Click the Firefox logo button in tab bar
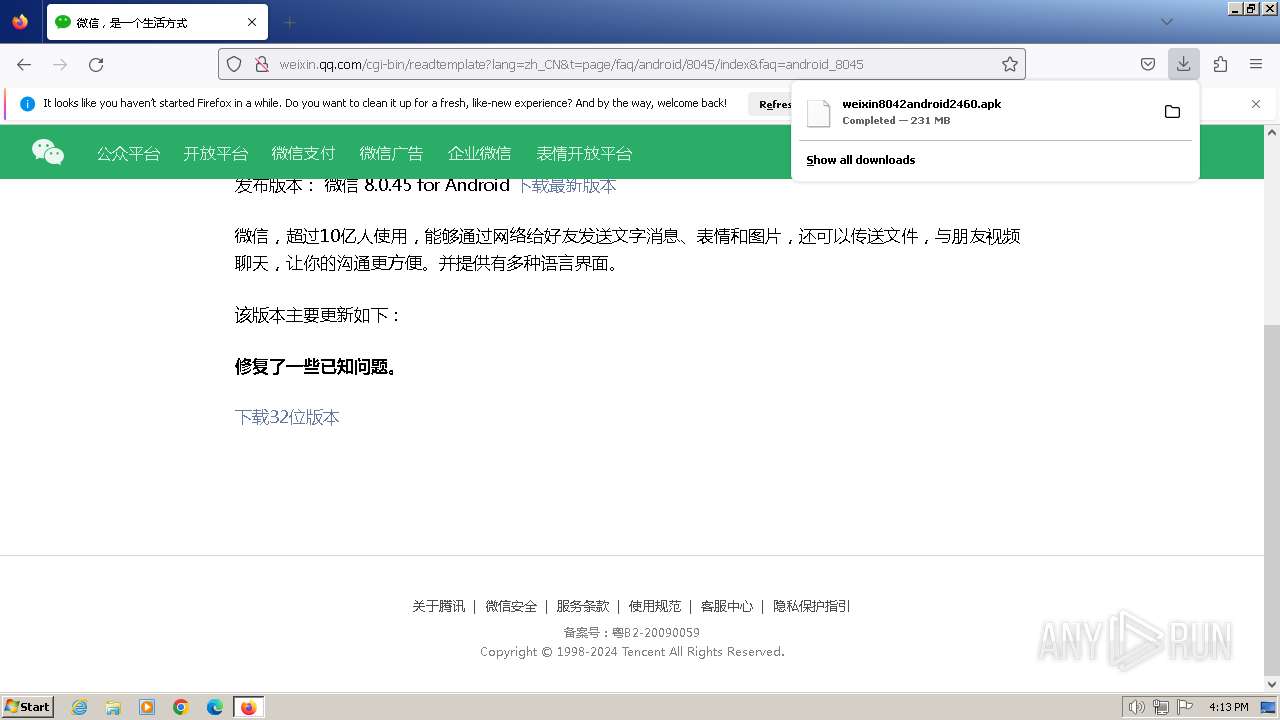The image size is (1280, 720). [x=20, y=22]
